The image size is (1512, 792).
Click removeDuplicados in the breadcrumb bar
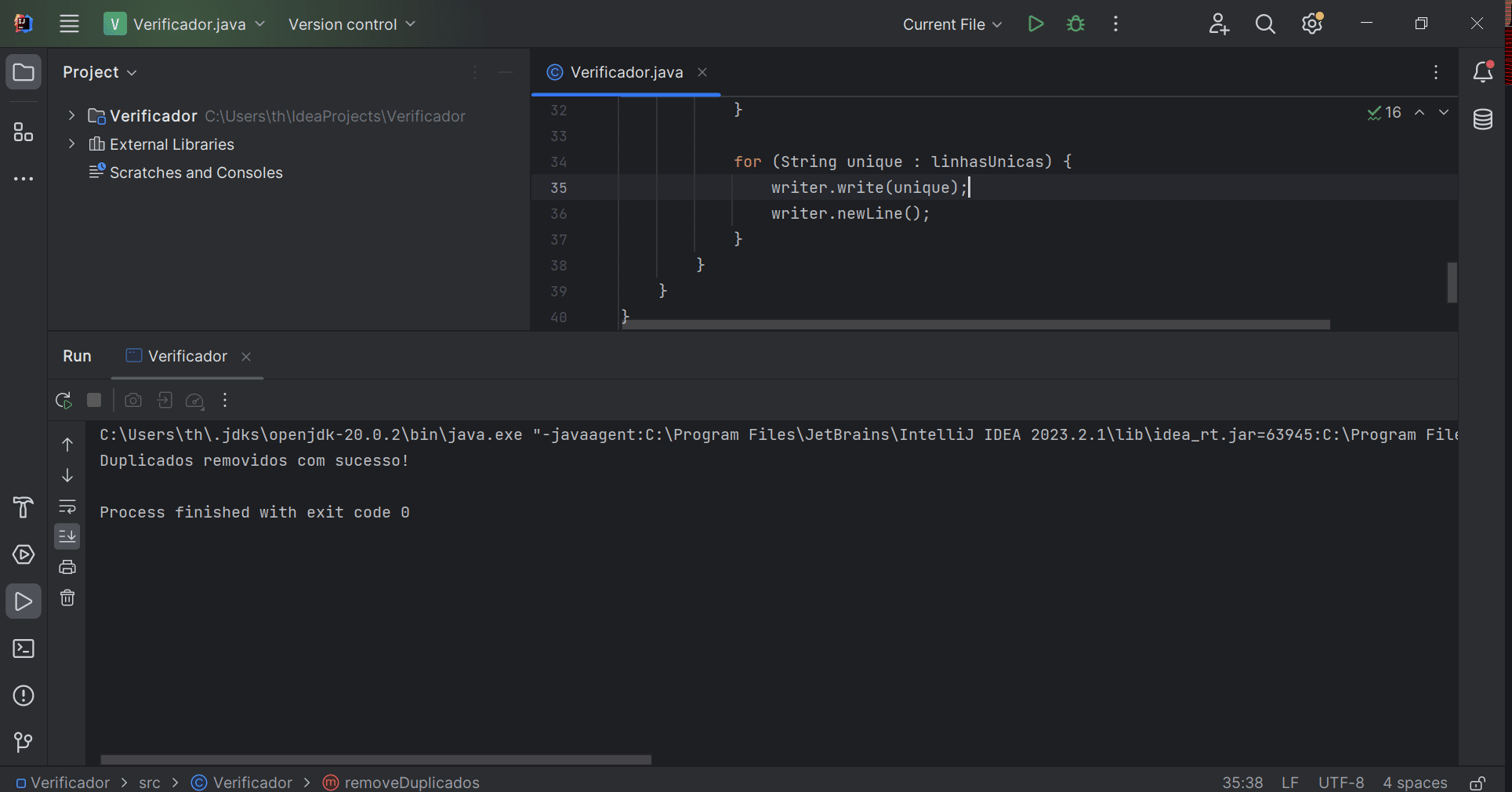click(x=412, y=783)
